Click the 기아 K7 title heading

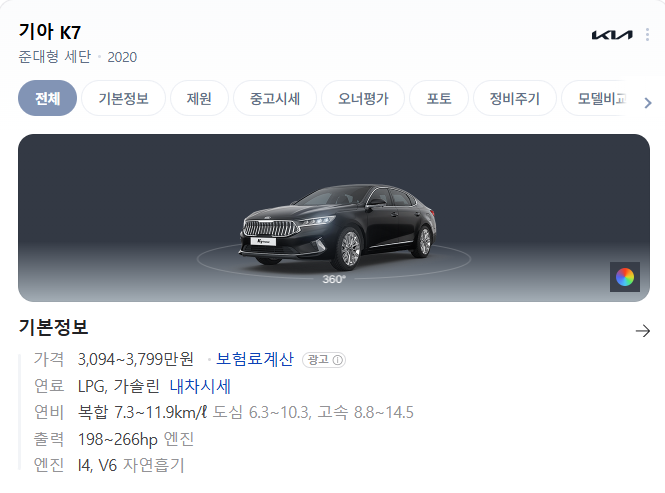click(50, 32)
